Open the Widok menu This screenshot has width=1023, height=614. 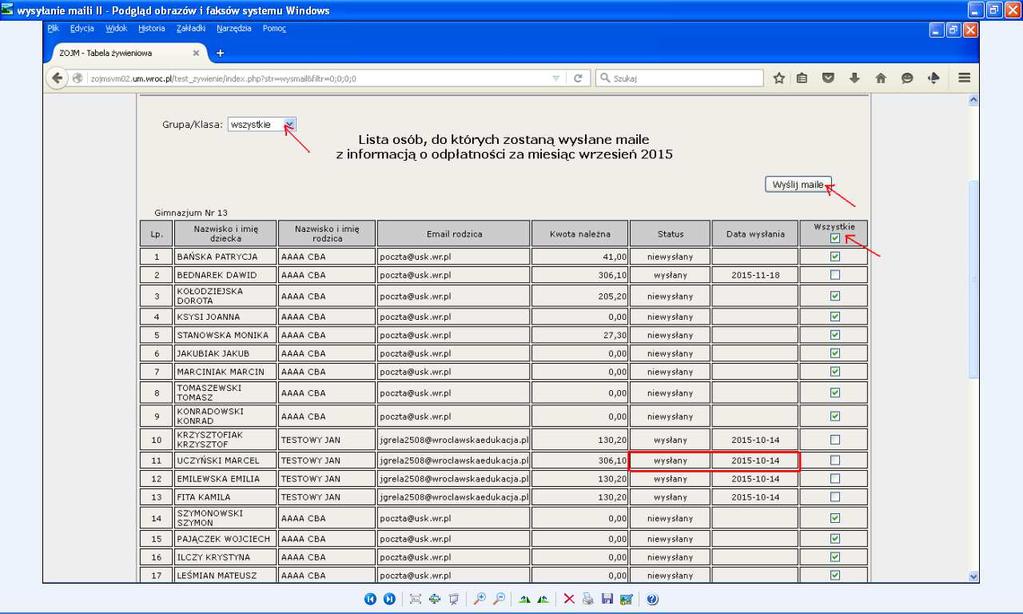pyautogui.click(x=116, y=28)
